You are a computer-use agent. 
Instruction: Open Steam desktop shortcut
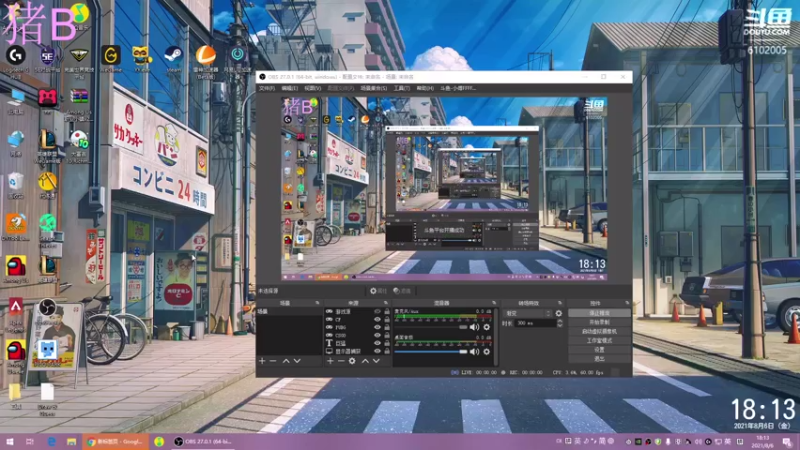pos(173,59)
